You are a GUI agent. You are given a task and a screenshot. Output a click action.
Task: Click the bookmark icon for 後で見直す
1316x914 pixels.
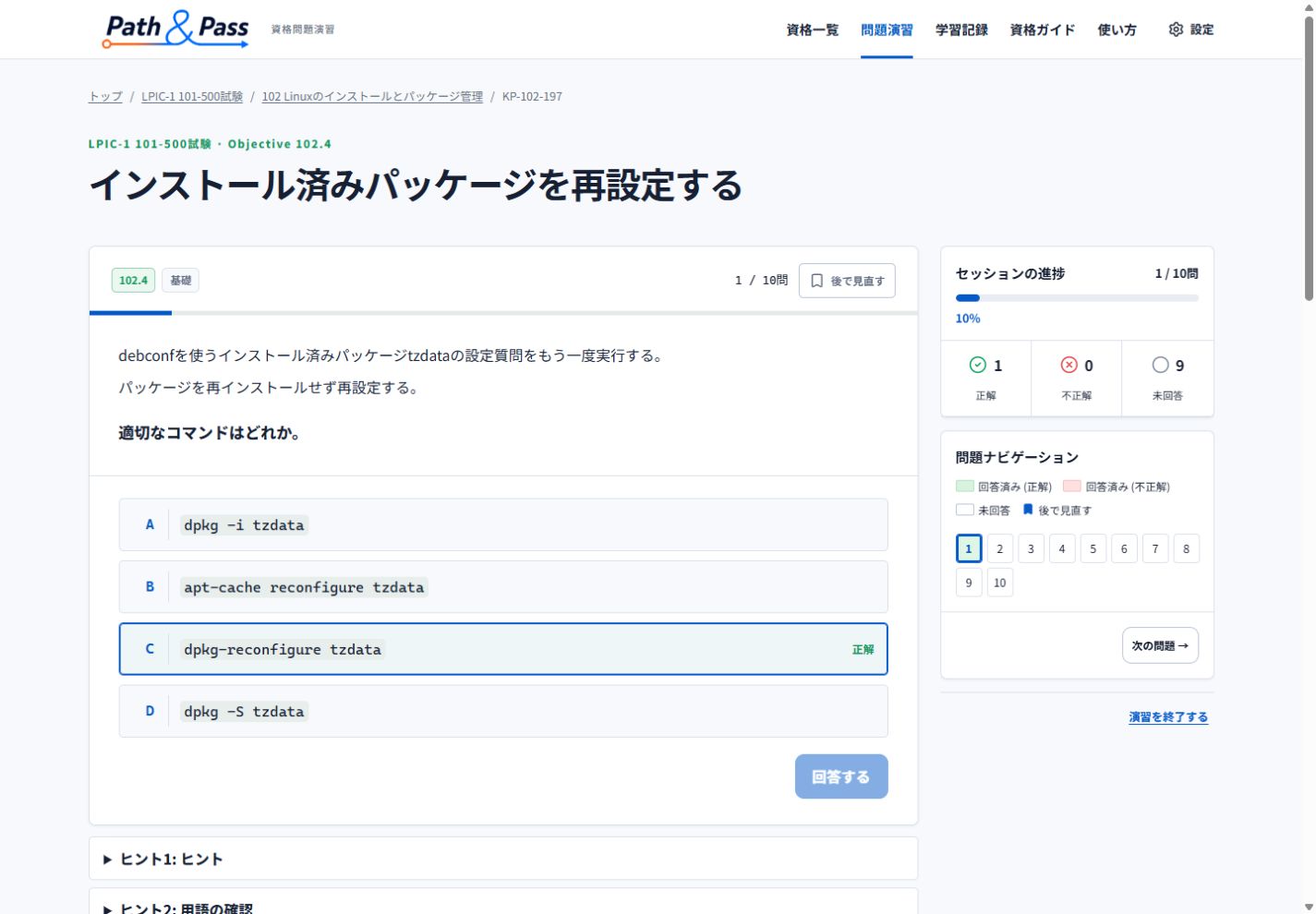[816, 281]
